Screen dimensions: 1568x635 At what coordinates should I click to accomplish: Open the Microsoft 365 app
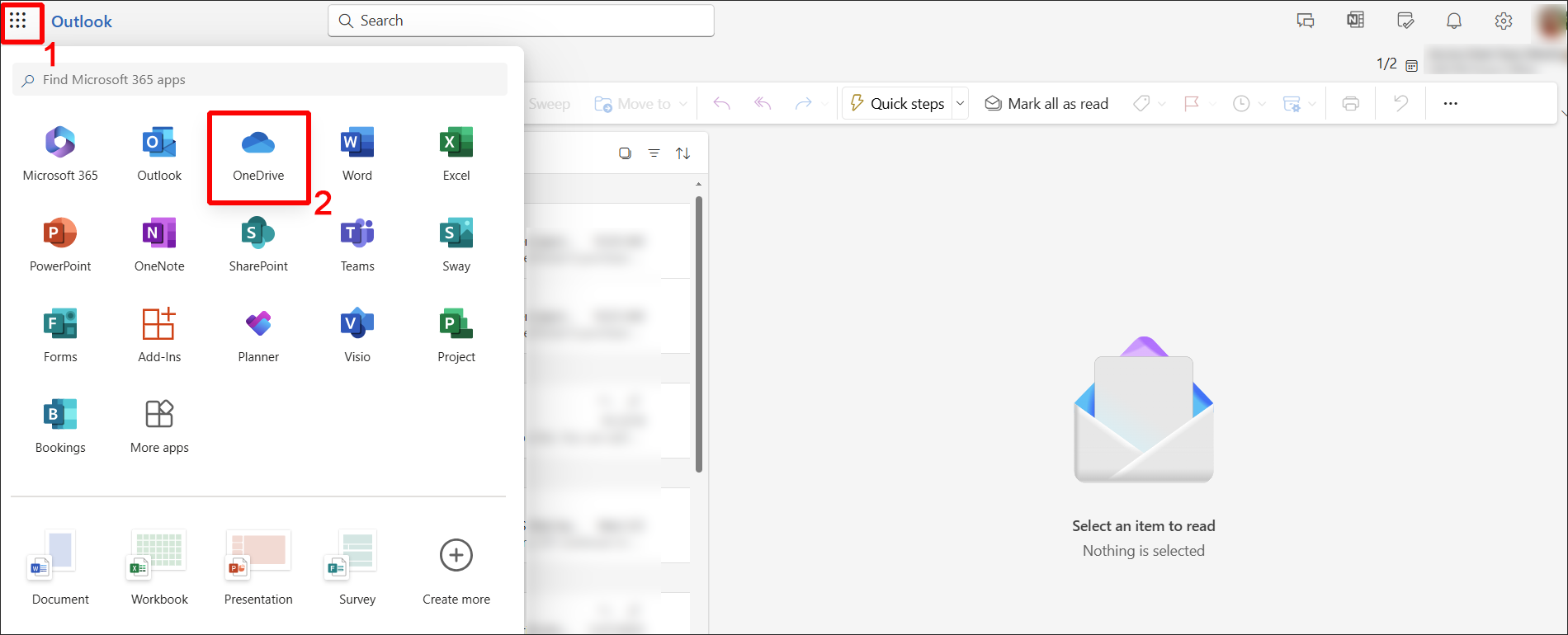point(60,154)
